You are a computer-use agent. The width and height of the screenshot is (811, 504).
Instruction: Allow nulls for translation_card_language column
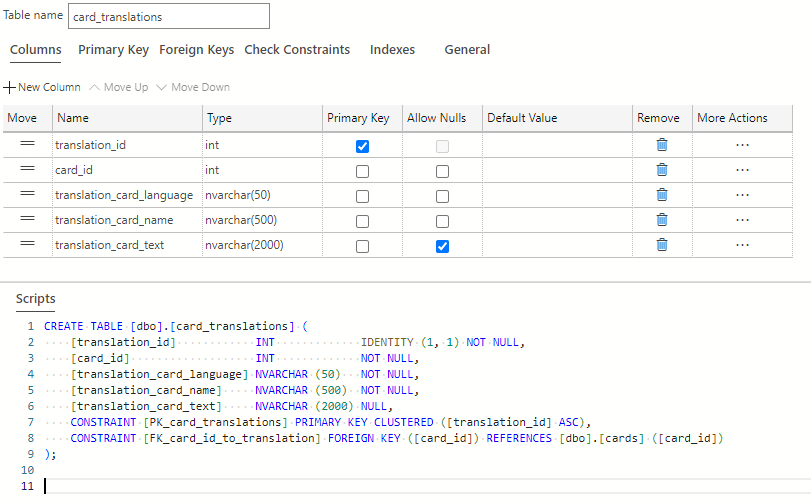(x=442, y=197)
